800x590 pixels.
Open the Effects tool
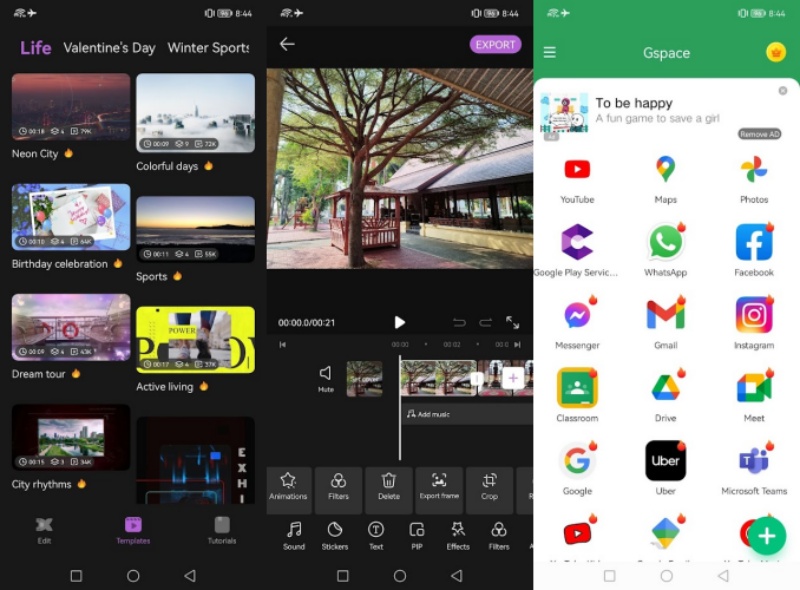458,536
